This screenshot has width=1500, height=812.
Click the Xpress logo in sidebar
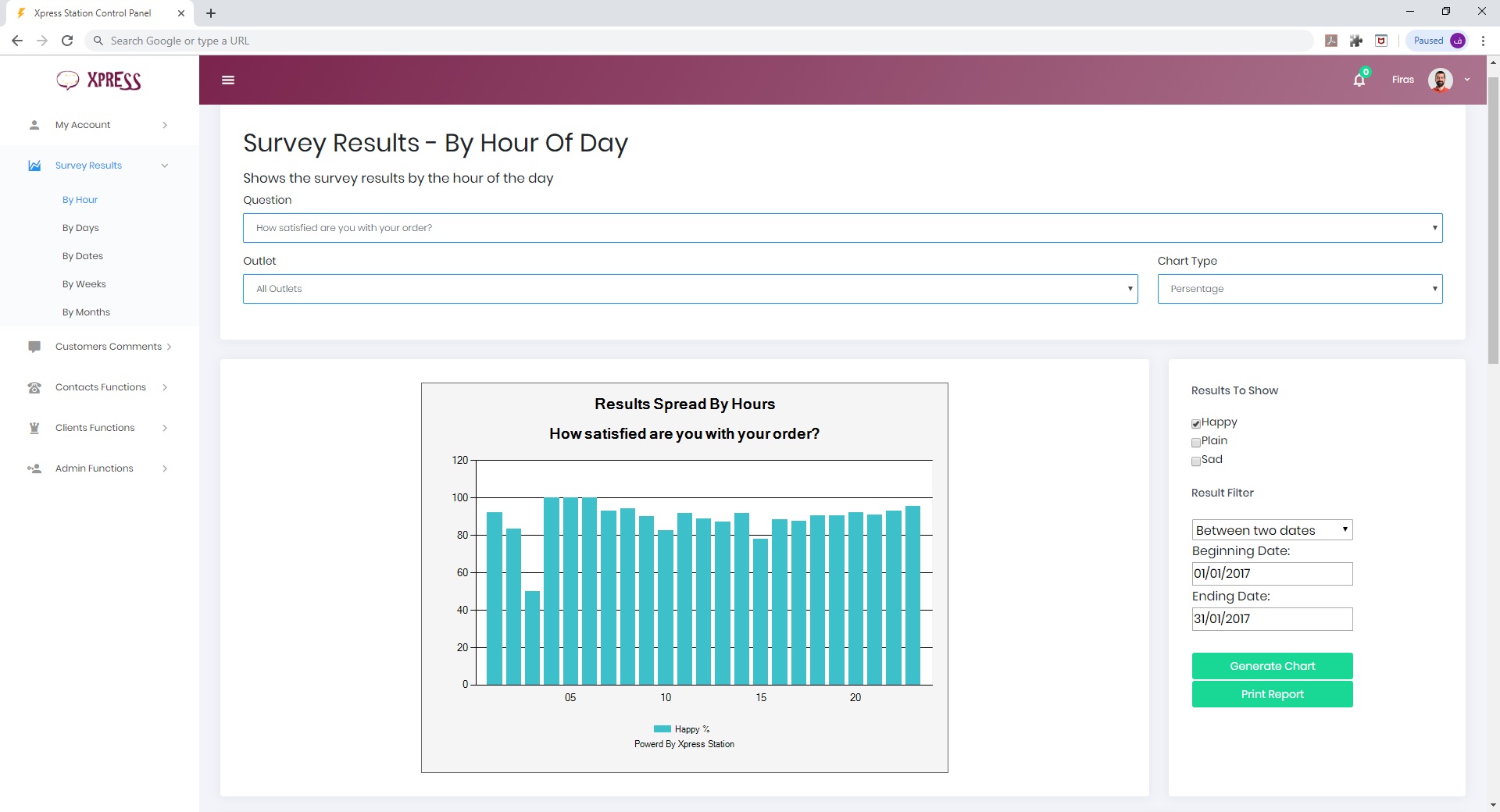pyautogui.click(x=98, y=80)
